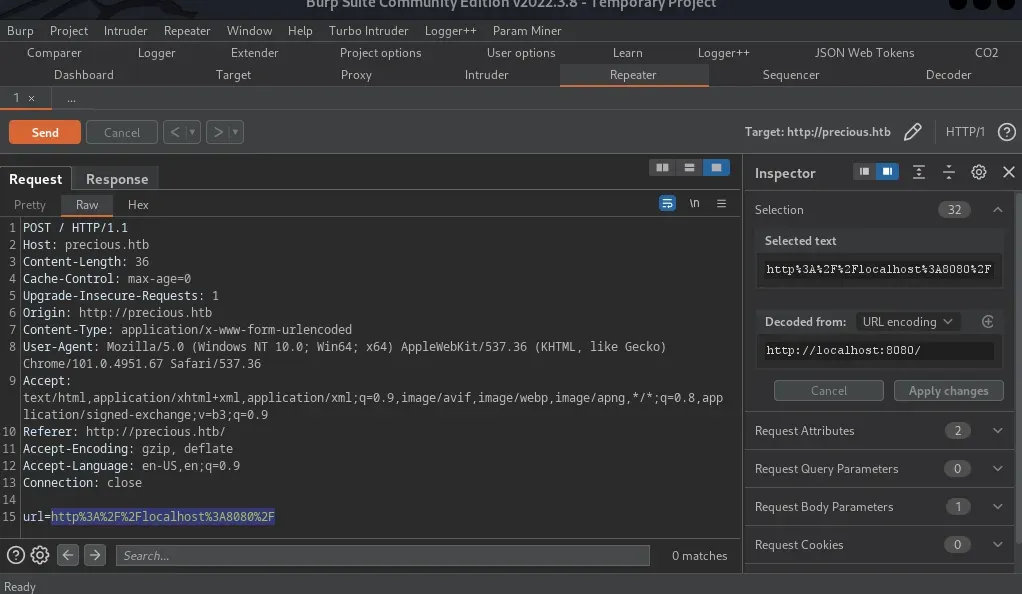Click the orange Send button
The width and height of the screenshot is (1022, 594).
point(45,132)
